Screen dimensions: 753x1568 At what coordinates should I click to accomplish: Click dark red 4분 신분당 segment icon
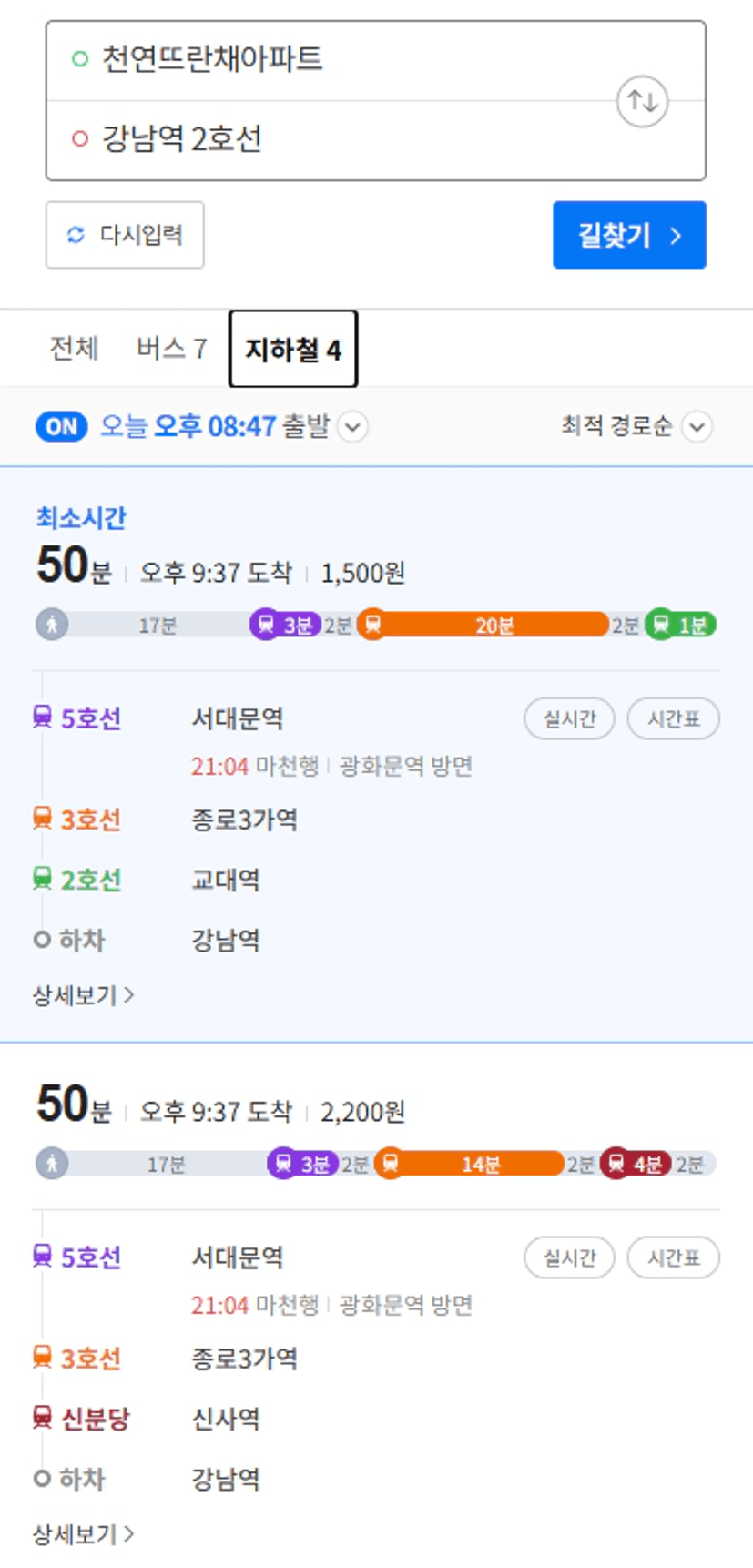tap(617, 1164)
